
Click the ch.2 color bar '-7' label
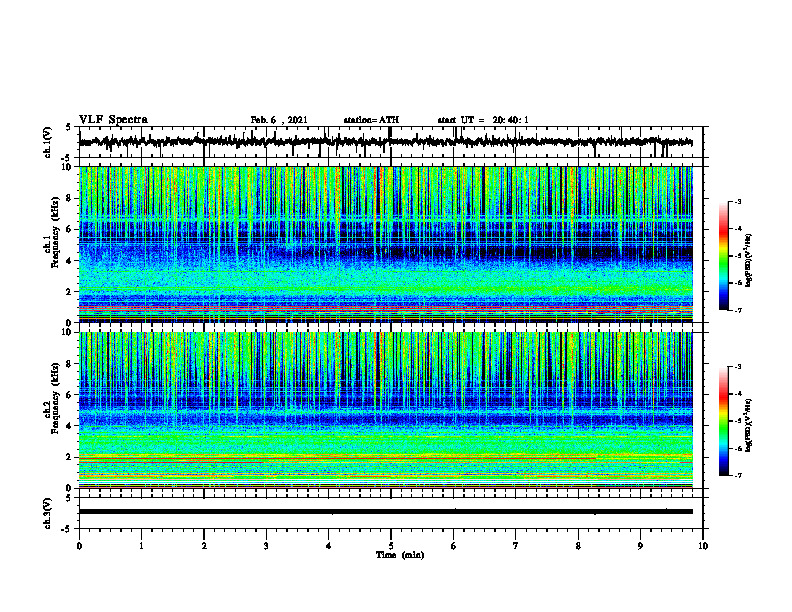[738, 476]
